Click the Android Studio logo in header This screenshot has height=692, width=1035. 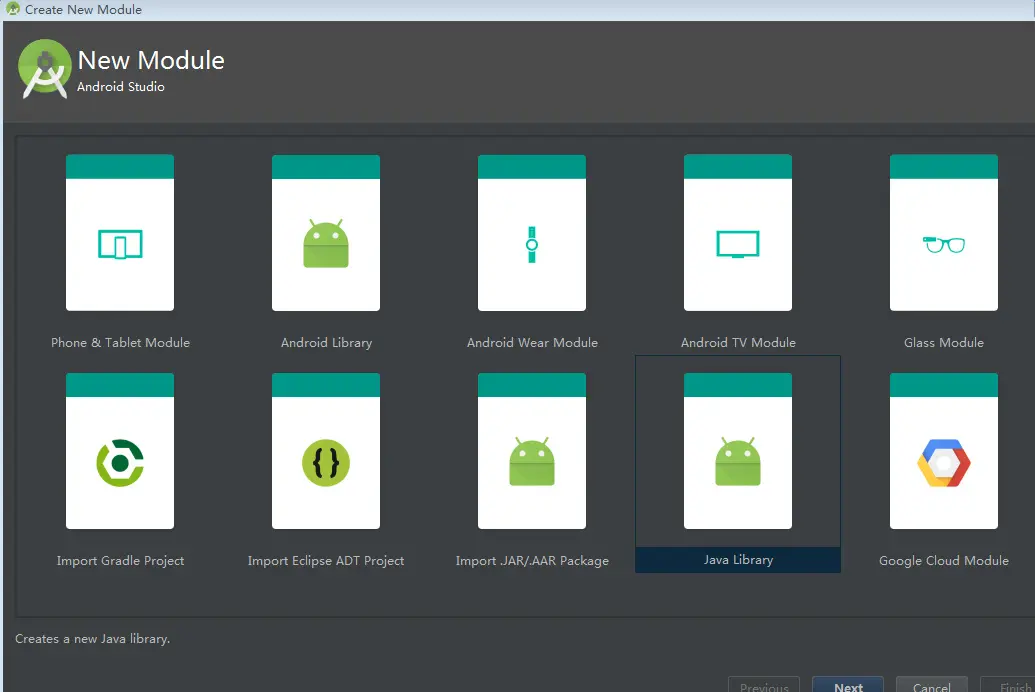pos(44,69)
